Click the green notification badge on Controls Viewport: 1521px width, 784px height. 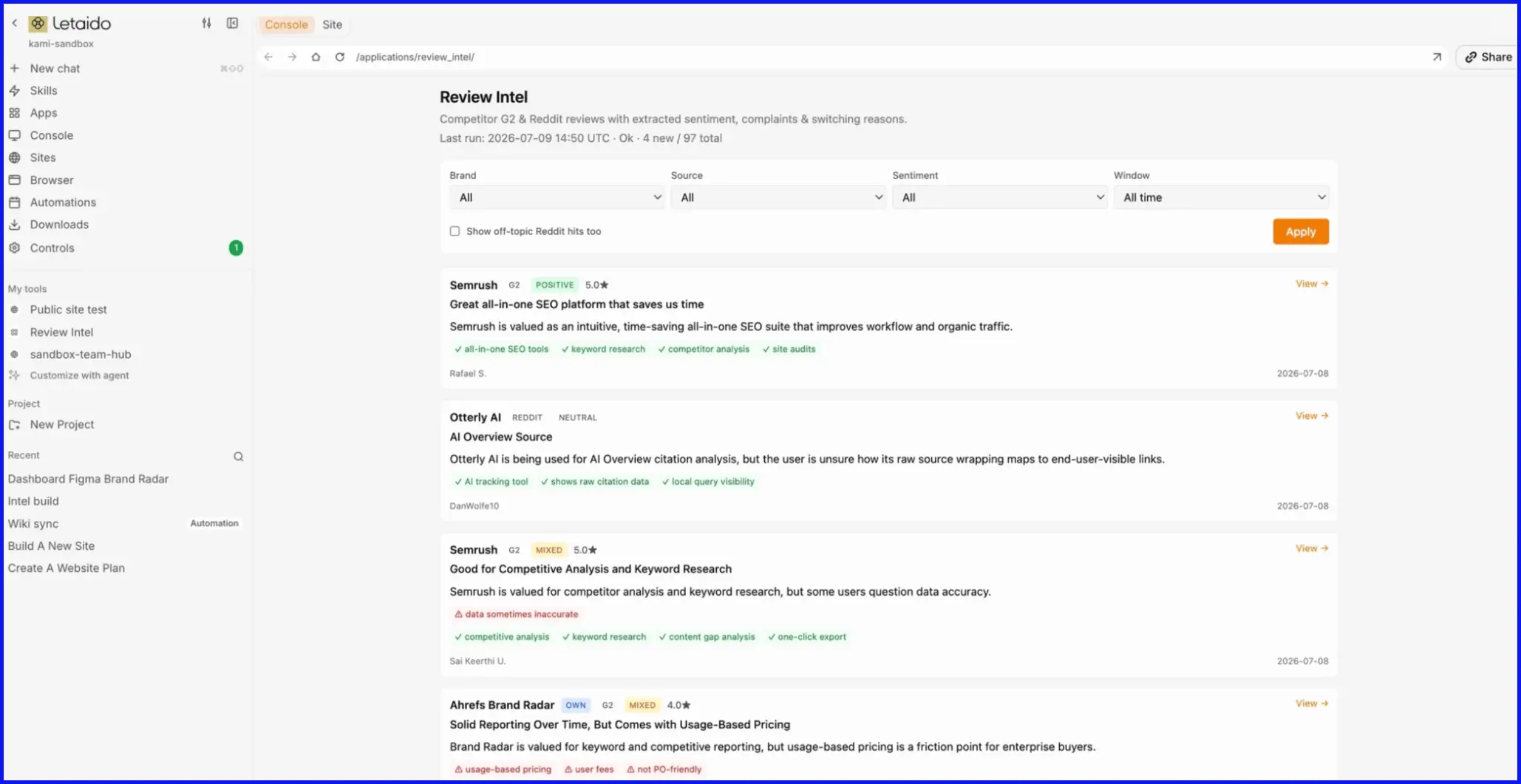236,248
